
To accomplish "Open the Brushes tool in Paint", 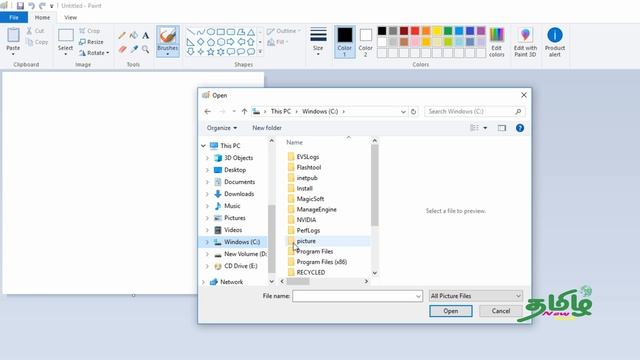I will click(x=168, y=41).
